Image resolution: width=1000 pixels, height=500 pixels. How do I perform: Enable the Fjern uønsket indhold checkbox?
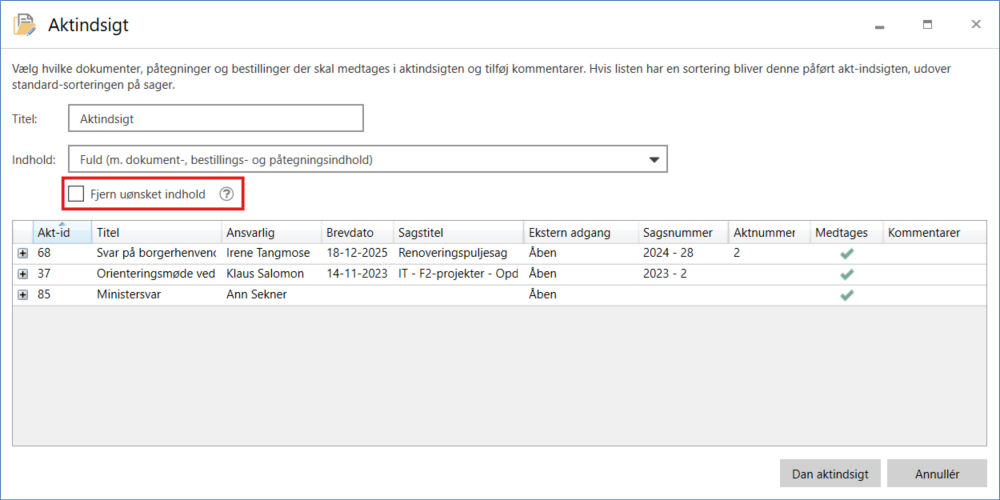click(76, 194)
